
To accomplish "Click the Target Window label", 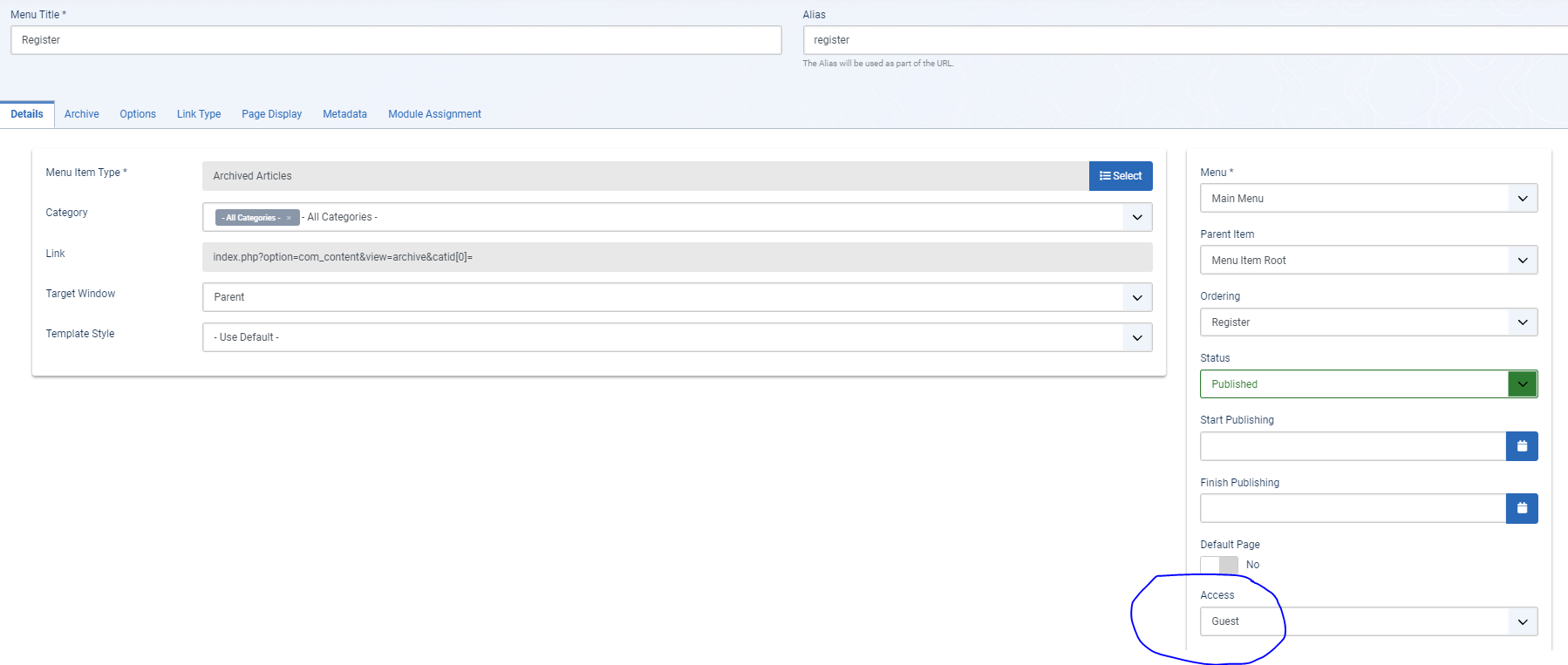I will 80,294.
